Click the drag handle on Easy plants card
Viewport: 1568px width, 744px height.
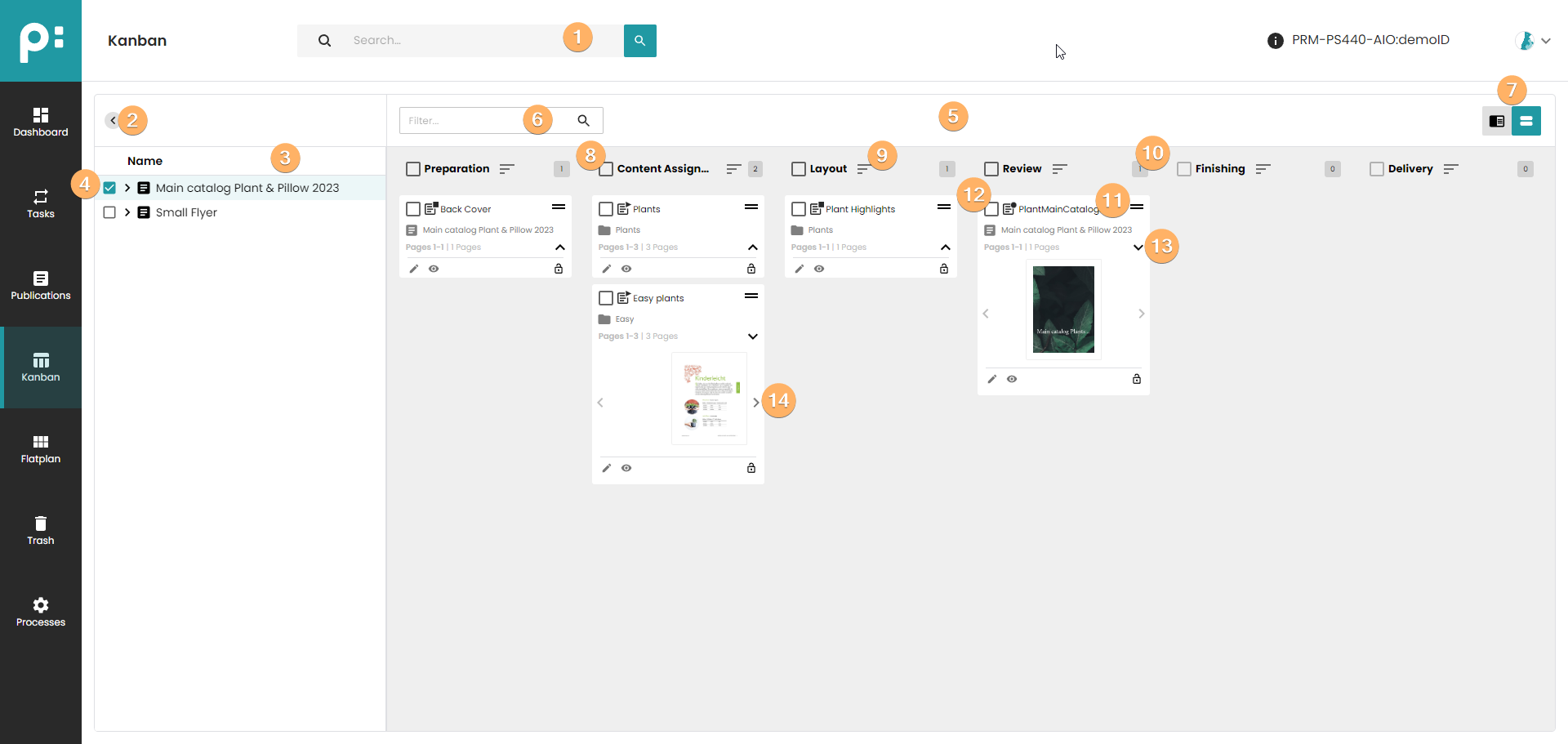pyautogui.click(x=751, y=296)
